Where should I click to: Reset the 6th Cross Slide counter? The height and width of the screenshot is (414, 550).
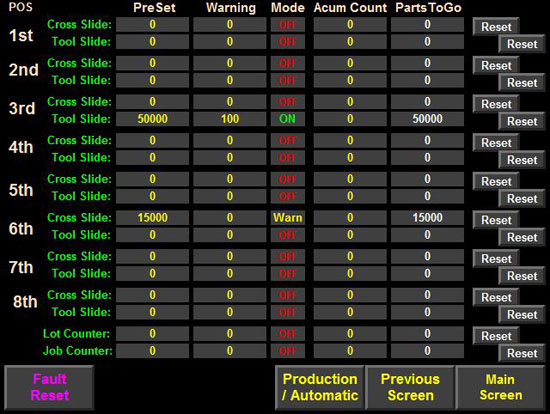496,220
